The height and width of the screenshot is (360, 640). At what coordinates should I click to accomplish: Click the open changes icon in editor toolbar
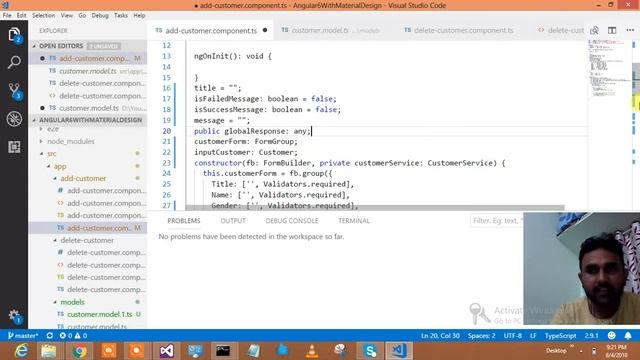coord(594,30)
